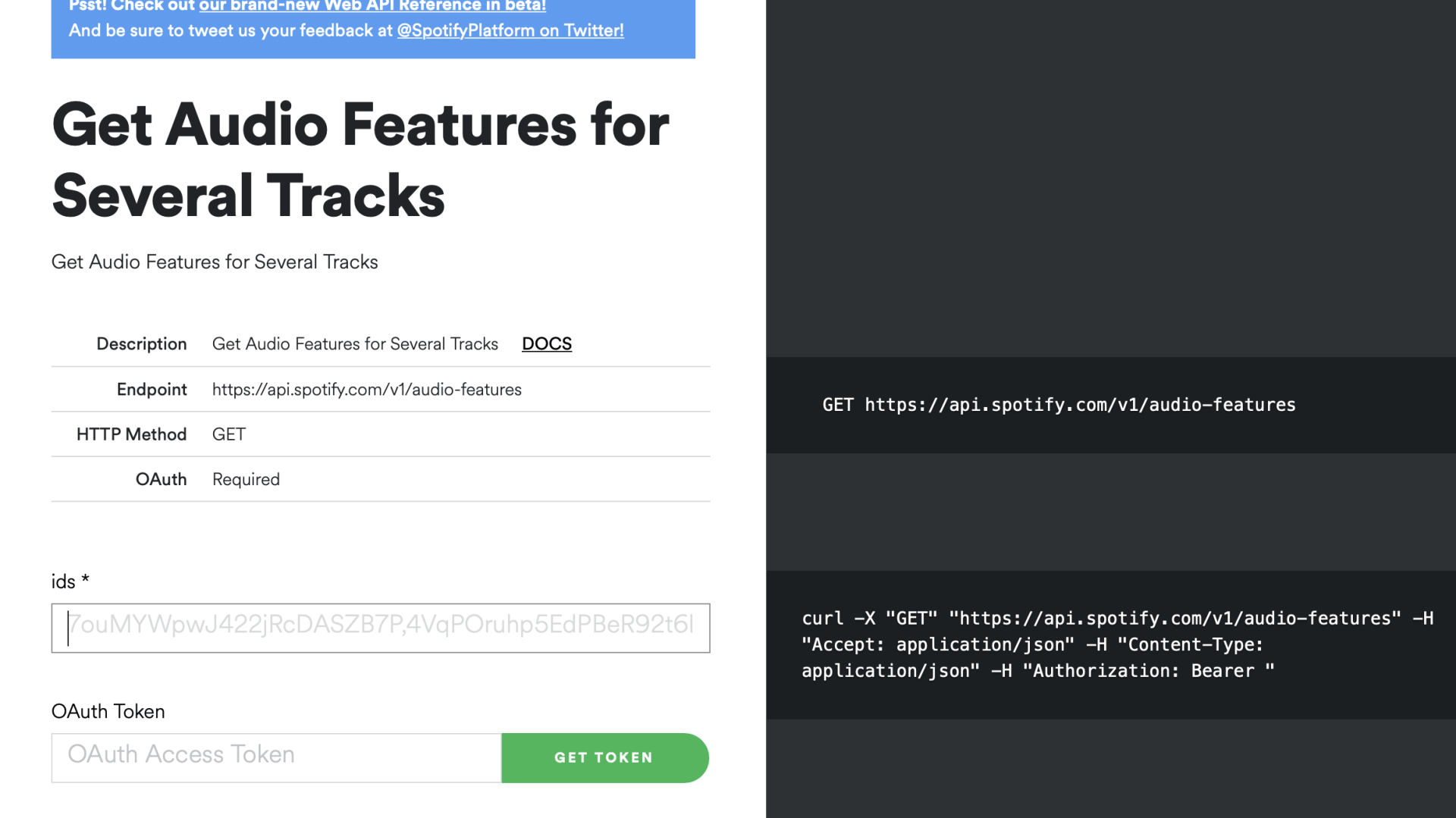
Task: Click the blue beta announcement banner
Action: click(x=373, y=29)
